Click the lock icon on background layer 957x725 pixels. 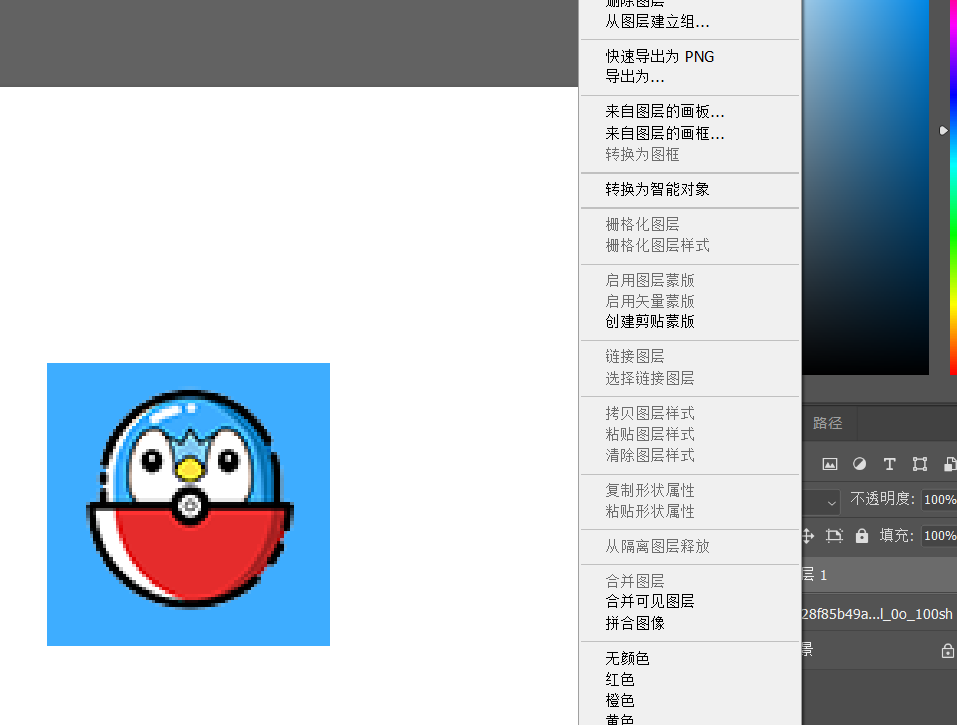[x=947, y=651]
